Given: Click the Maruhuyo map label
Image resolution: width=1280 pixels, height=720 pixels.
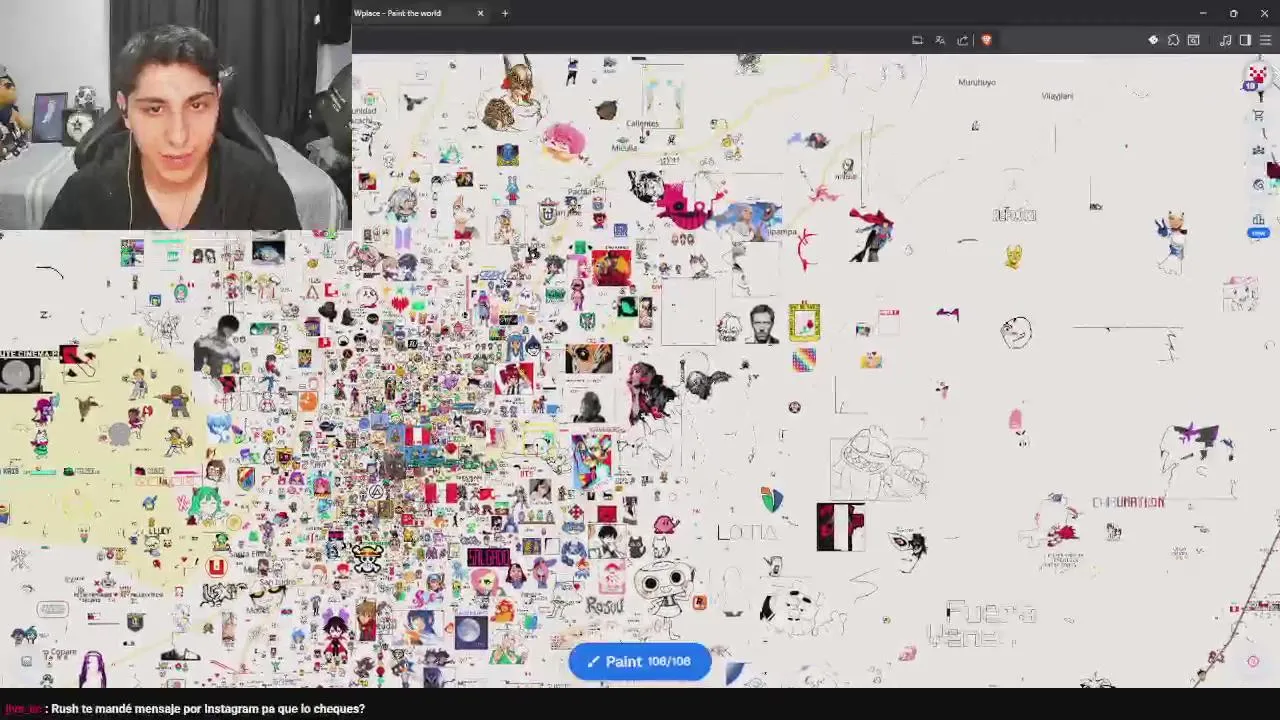Looking at the screenshot, I should click(x=977, y=82).
